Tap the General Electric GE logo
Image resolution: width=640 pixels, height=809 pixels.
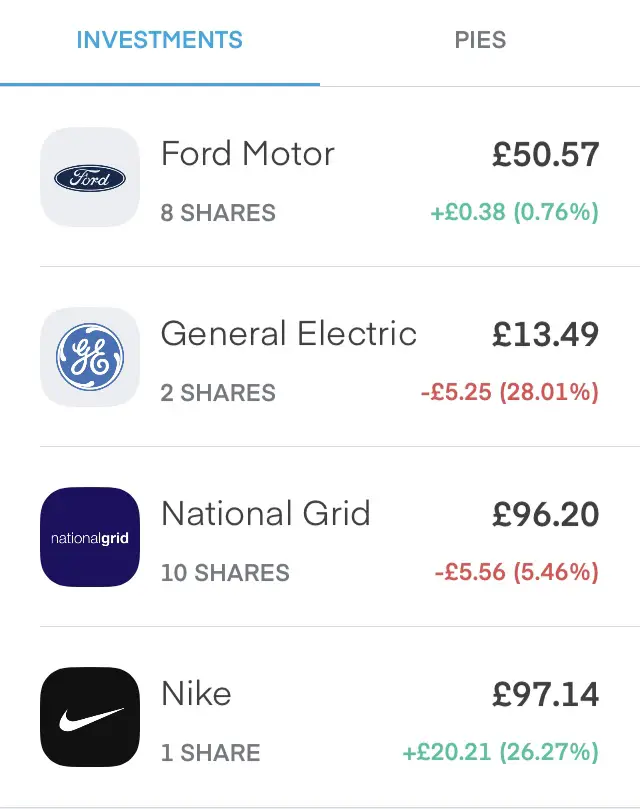point(90,357)
